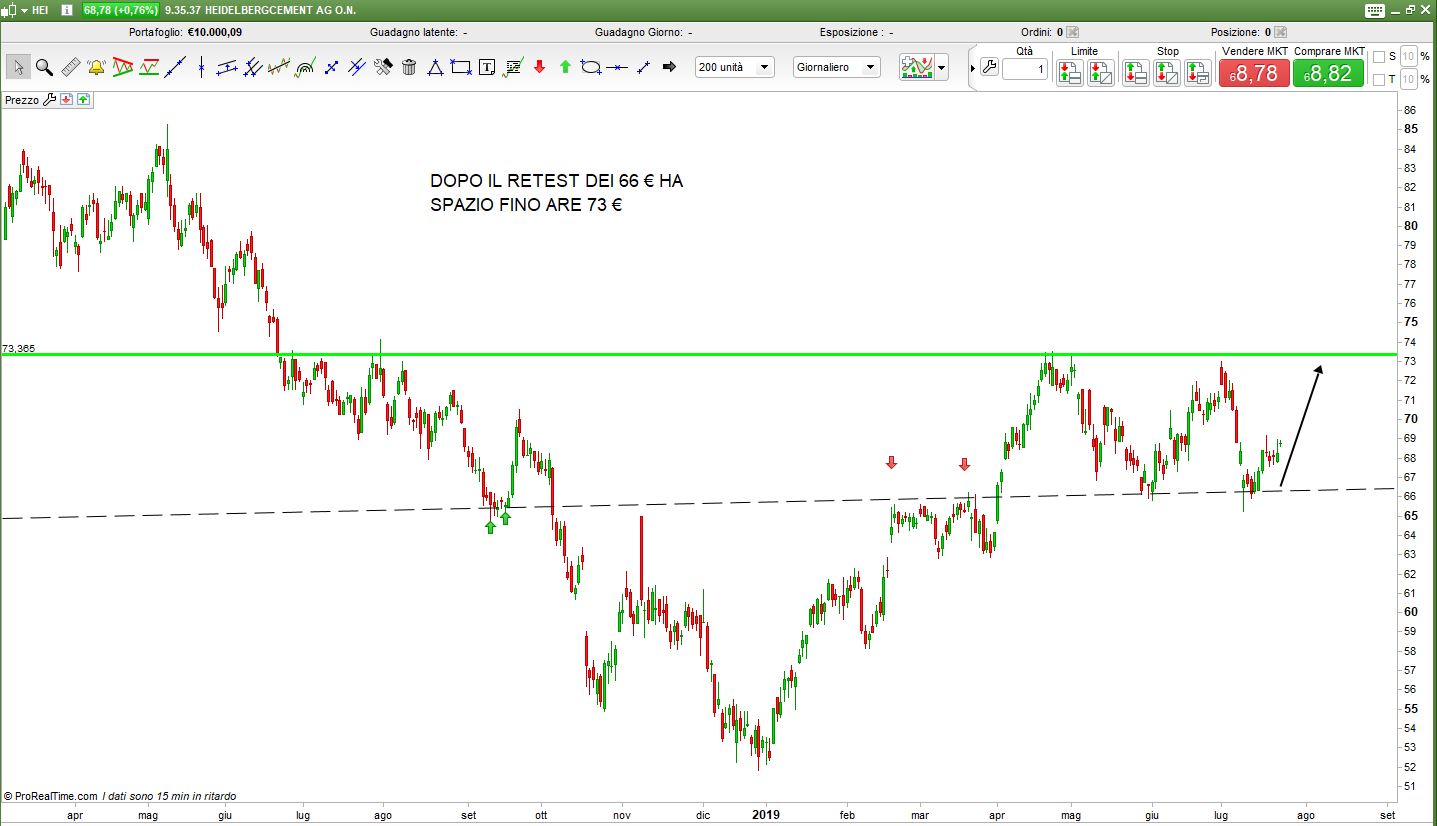Open the alert bell tool
Image resolution: width=1437 pixels, height=826 pixels.
[x=96, y=67]
